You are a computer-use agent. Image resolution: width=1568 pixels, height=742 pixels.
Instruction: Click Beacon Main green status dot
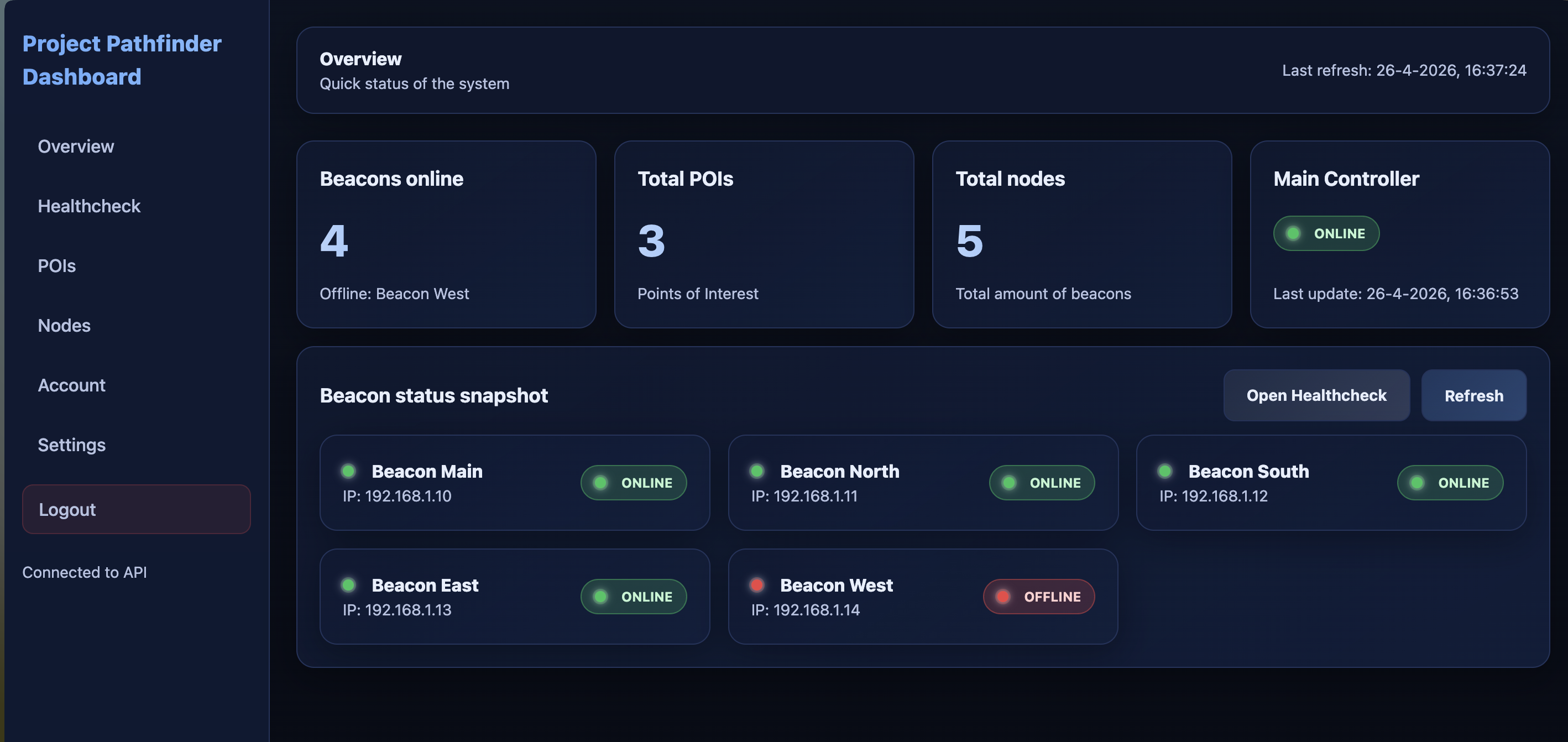(x=348, y=471)
